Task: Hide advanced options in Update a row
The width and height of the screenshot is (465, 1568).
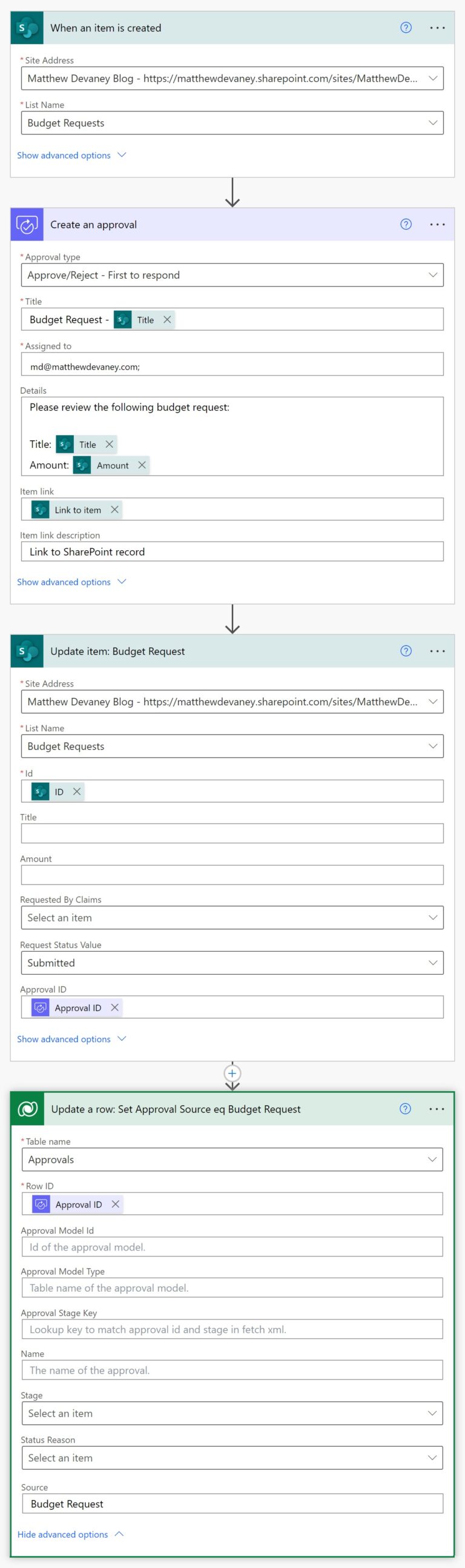Action: pyautogui.click(x=70, y=1534)
